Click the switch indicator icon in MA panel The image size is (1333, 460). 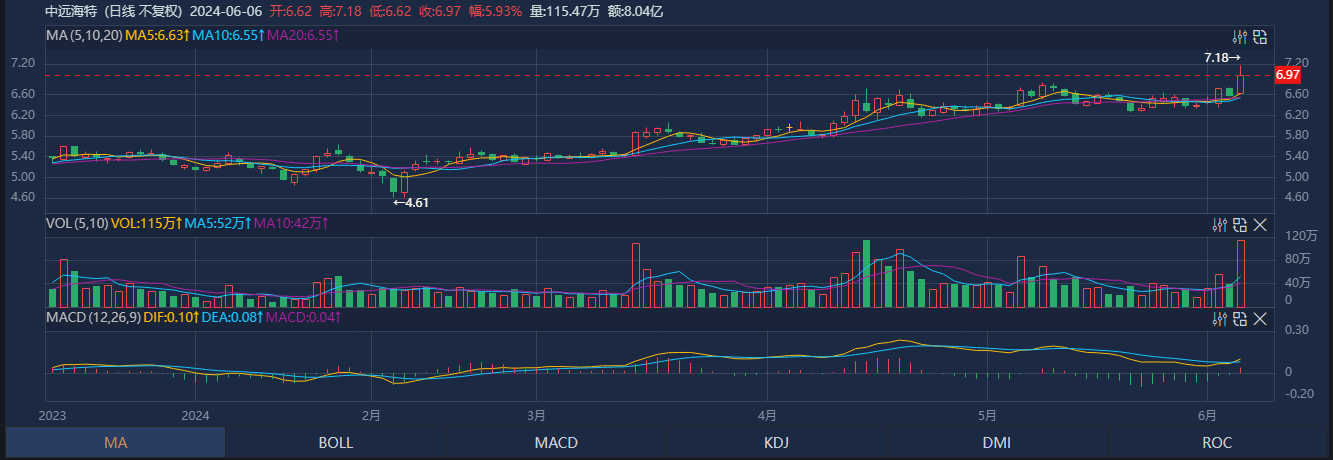pyautogui.click(x=1260, y=37)
